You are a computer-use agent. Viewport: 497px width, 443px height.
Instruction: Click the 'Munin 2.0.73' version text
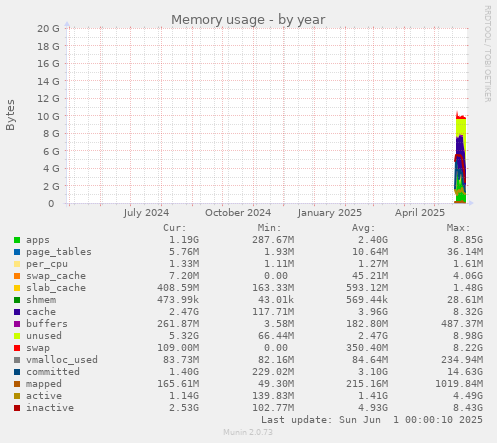[x=248, y=432]
